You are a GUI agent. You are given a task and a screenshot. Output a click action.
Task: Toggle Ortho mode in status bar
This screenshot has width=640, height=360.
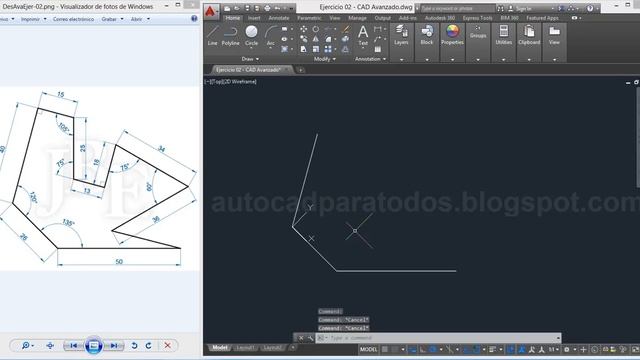click(423, 349)
